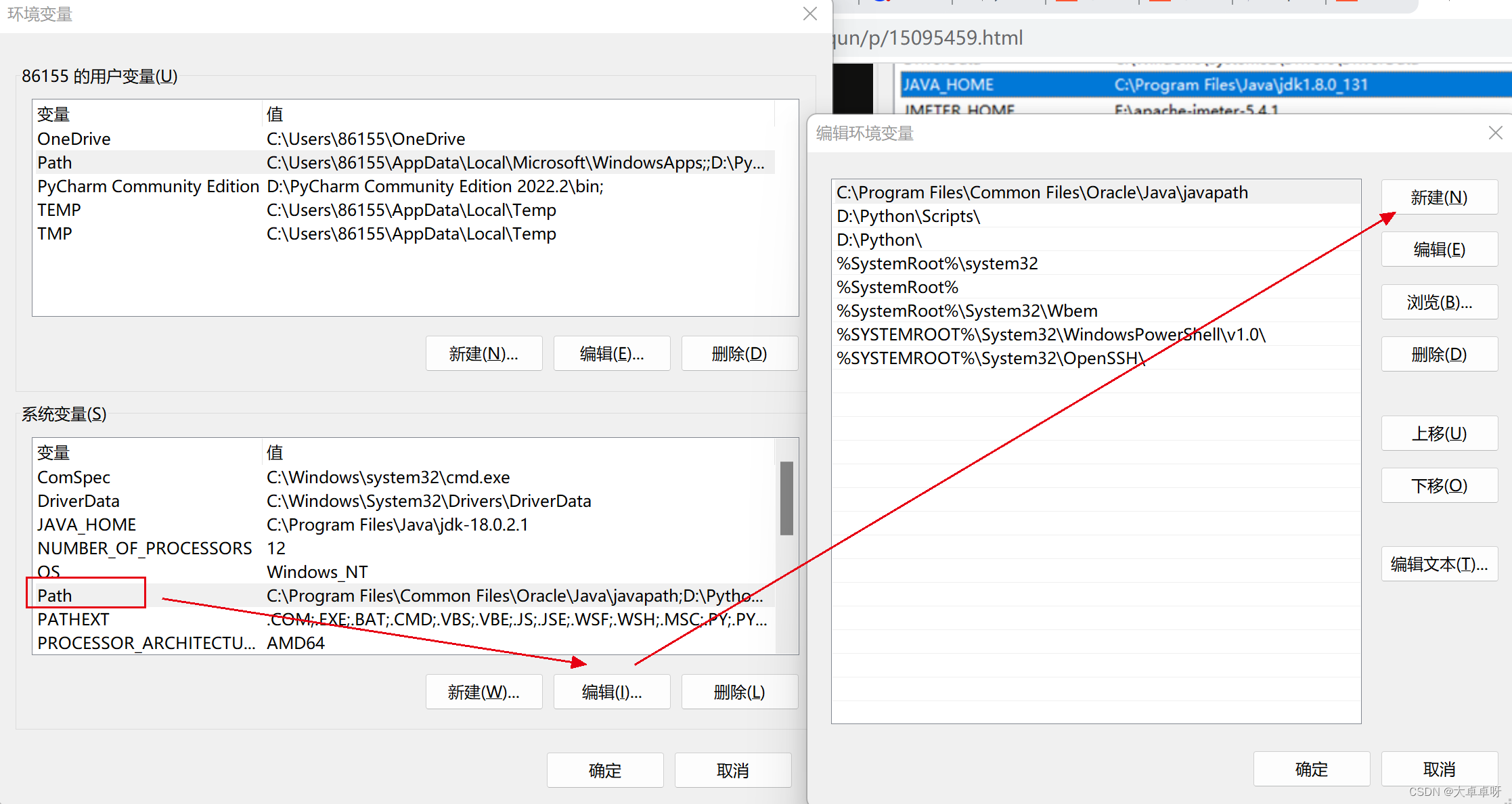Click 编辑(I)... for system variables

pyautogui.click(x=612, y=692)
